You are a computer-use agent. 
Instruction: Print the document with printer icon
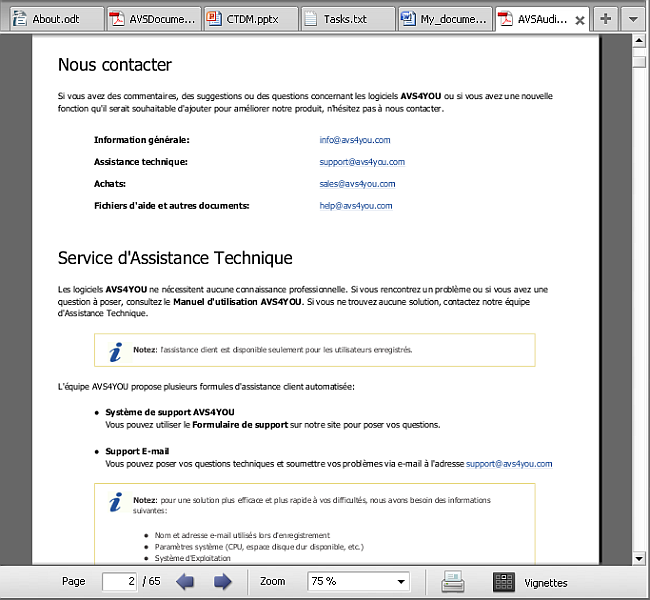[x=453, y=581]
